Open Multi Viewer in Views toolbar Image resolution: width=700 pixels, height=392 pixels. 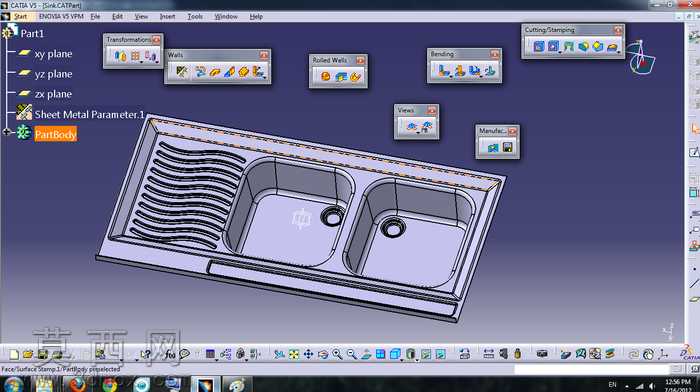click(427, 127)
